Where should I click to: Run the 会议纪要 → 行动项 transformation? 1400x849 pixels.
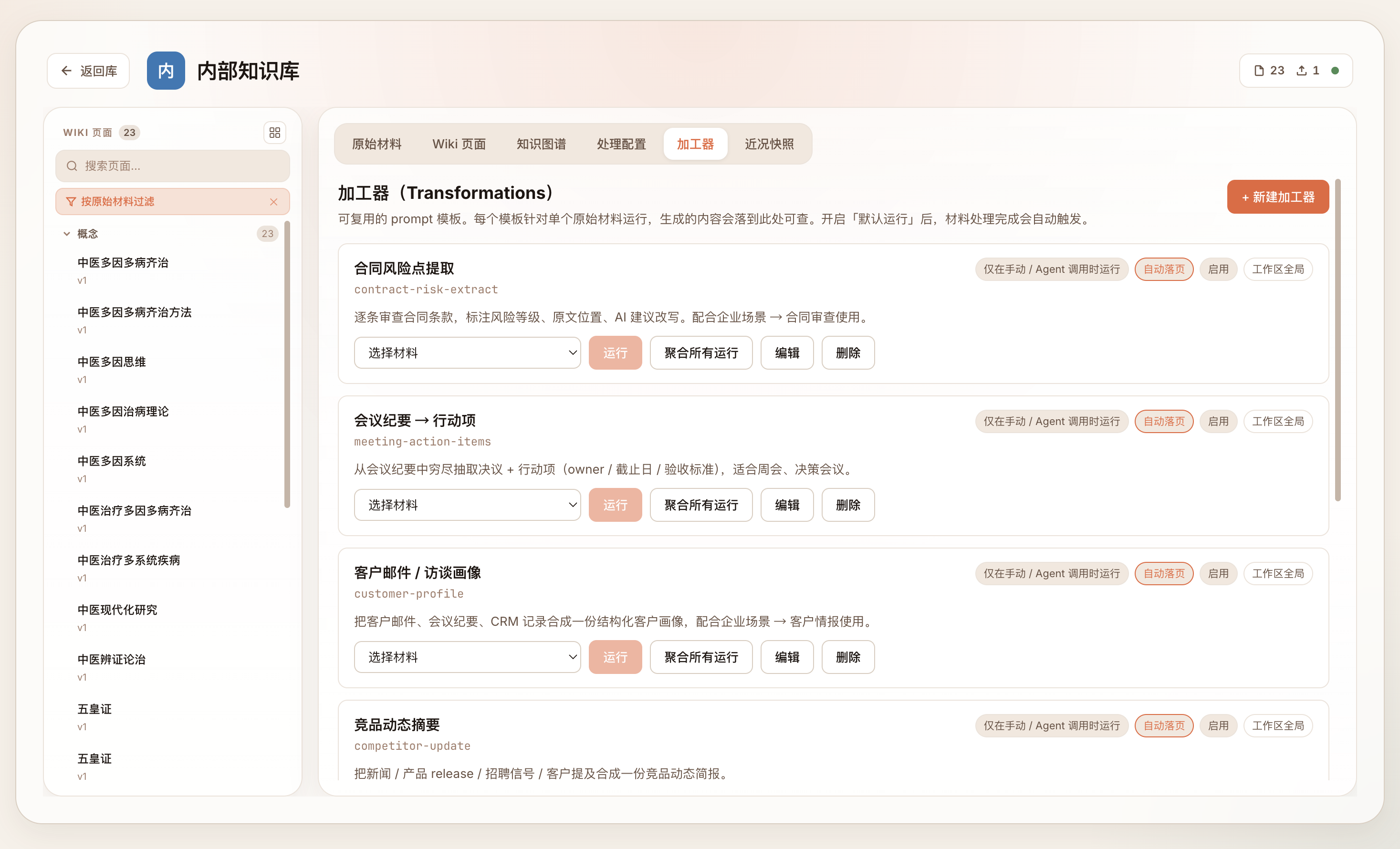615,505
